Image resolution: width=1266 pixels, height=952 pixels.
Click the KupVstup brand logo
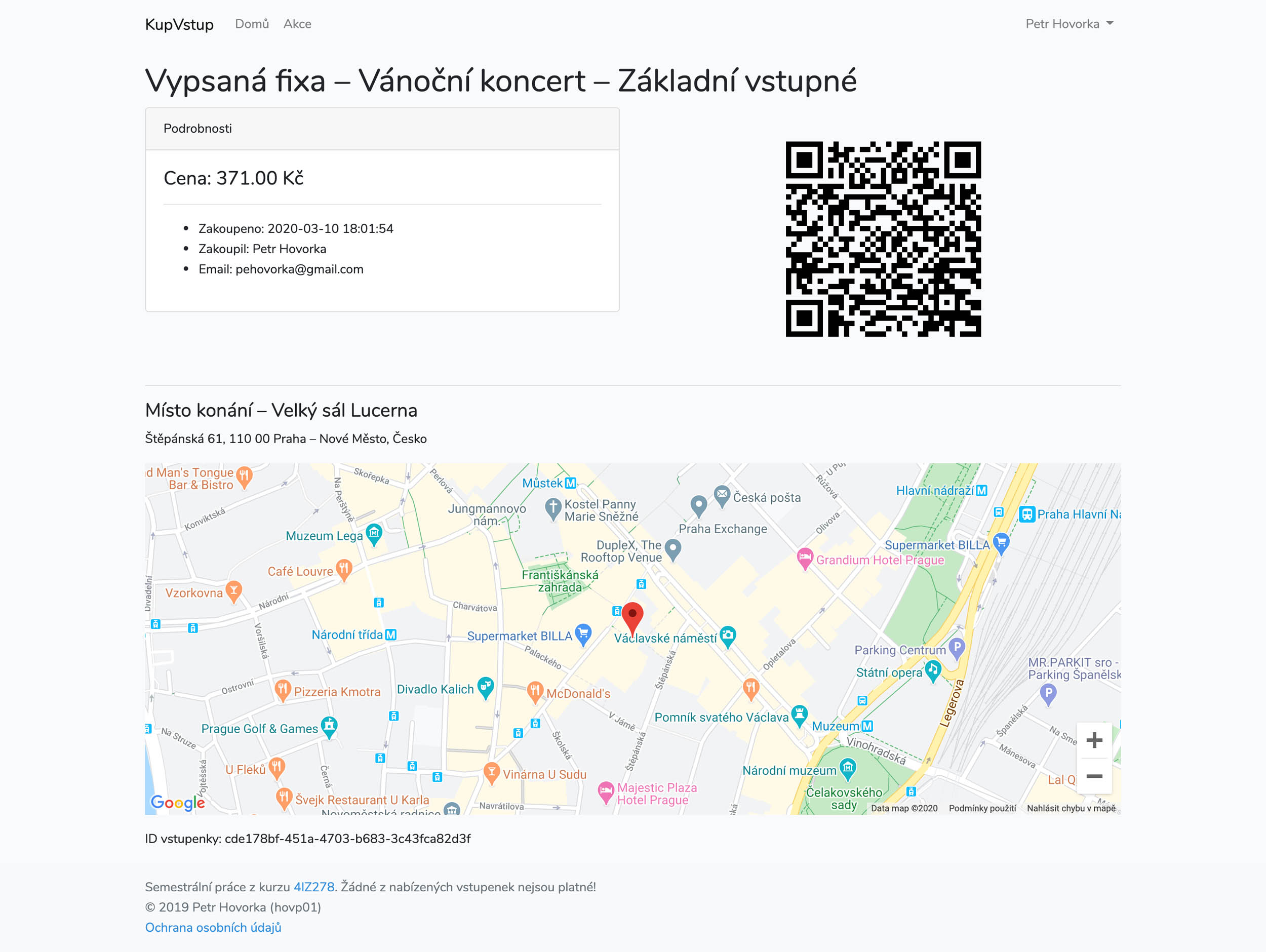pyautogui.click(x=179, y=24)
